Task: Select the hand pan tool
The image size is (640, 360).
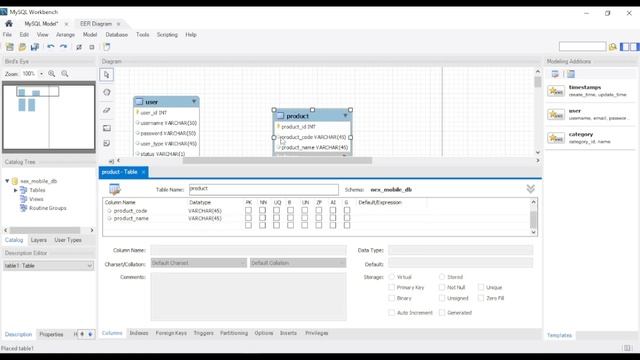Action: tap(107, 92)
